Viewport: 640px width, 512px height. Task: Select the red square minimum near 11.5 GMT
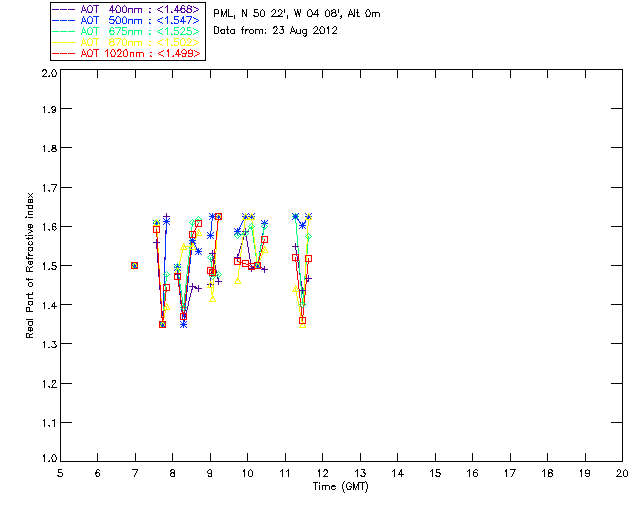(x=302, y=321)
